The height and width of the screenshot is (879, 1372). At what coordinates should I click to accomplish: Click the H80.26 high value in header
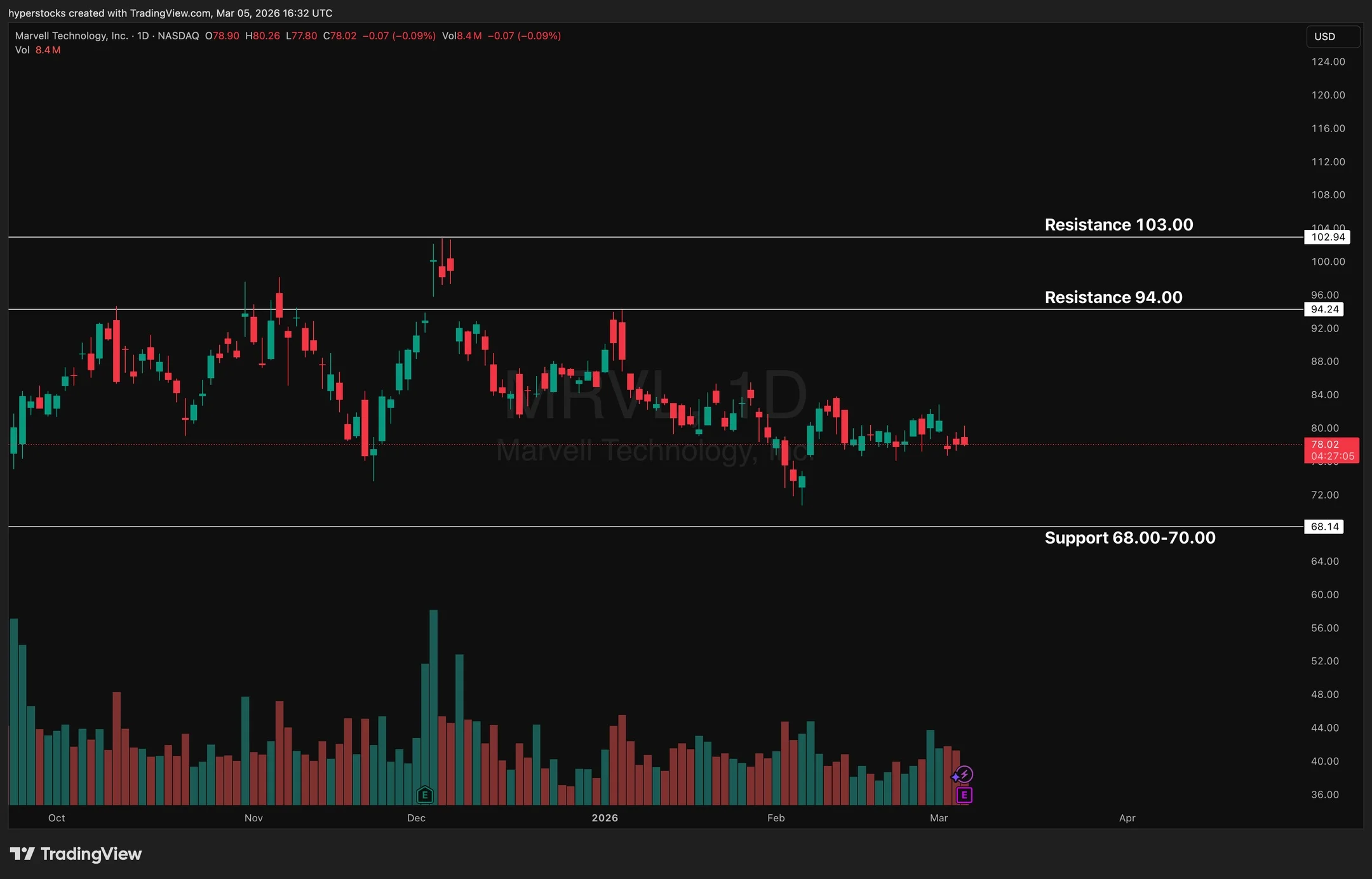(262, 36)
